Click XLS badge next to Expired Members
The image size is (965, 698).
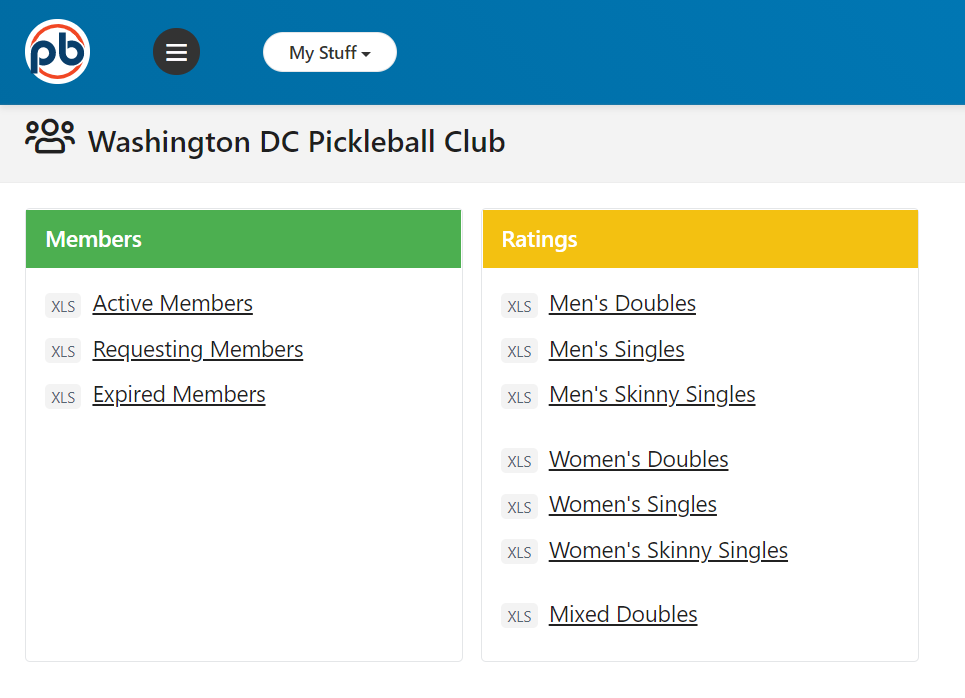tap(63, 397)
